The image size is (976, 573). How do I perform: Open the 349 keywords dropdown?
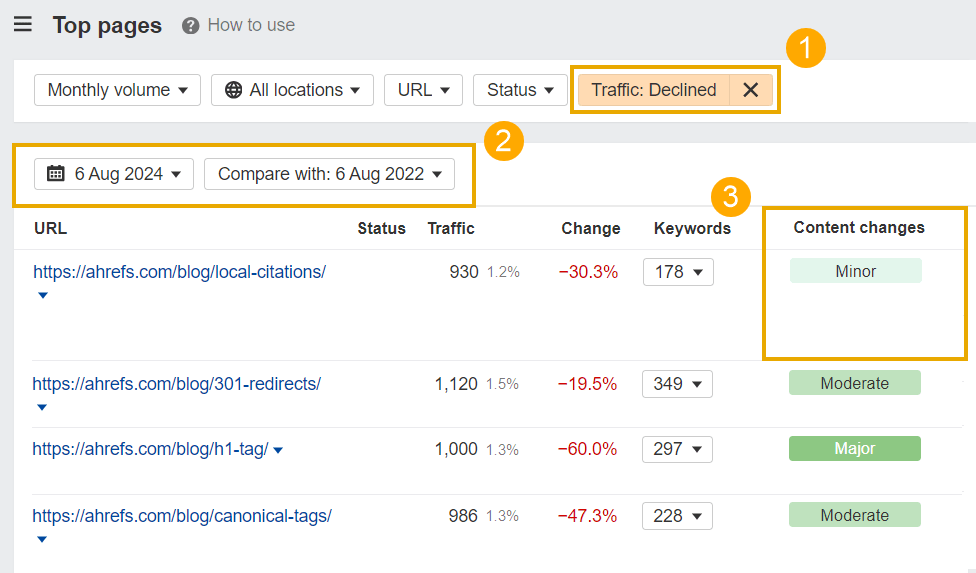(x=677, y=384)
